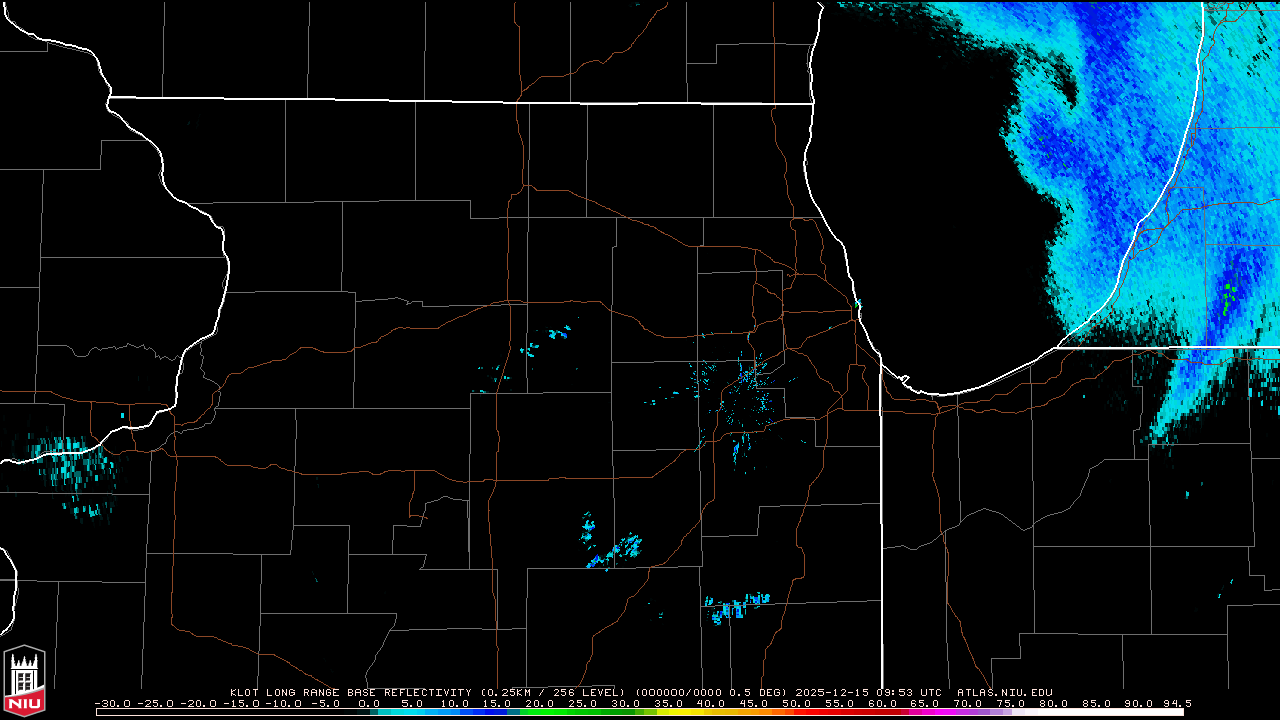Click the green echo cluster in Michigan

pos(1229,297)
